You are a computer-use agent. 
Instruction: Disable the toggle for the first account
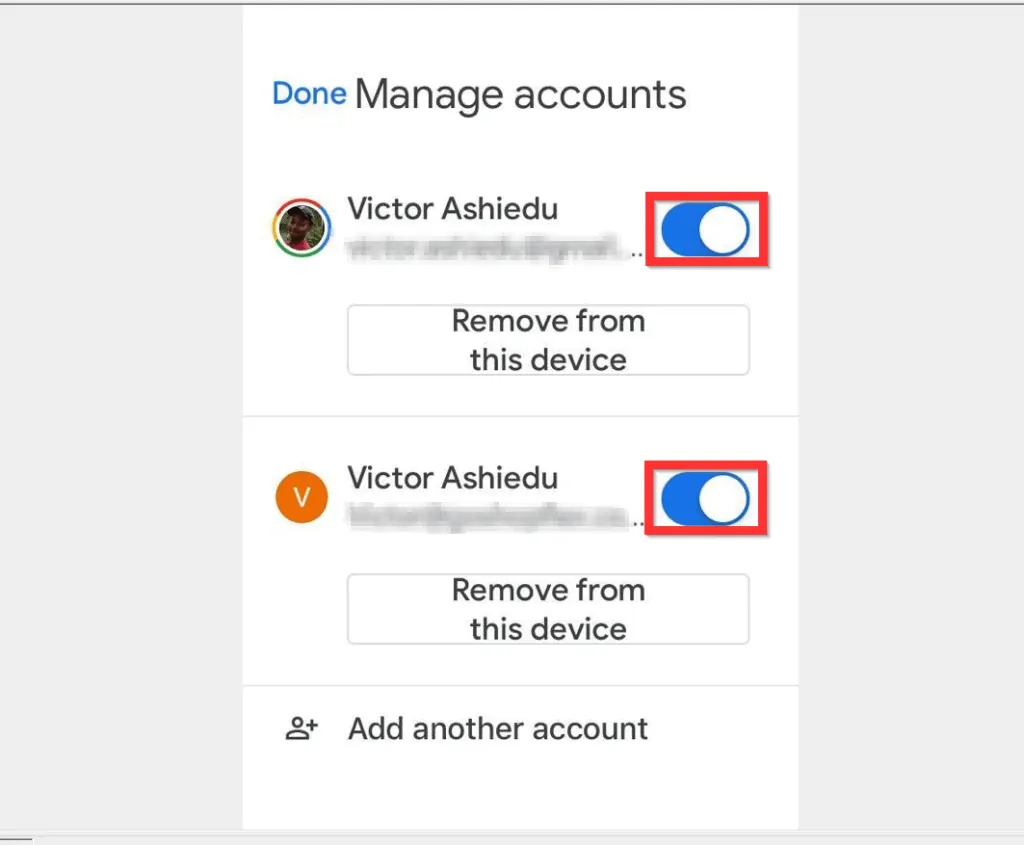pyautogui.click(x=706, y=229)
